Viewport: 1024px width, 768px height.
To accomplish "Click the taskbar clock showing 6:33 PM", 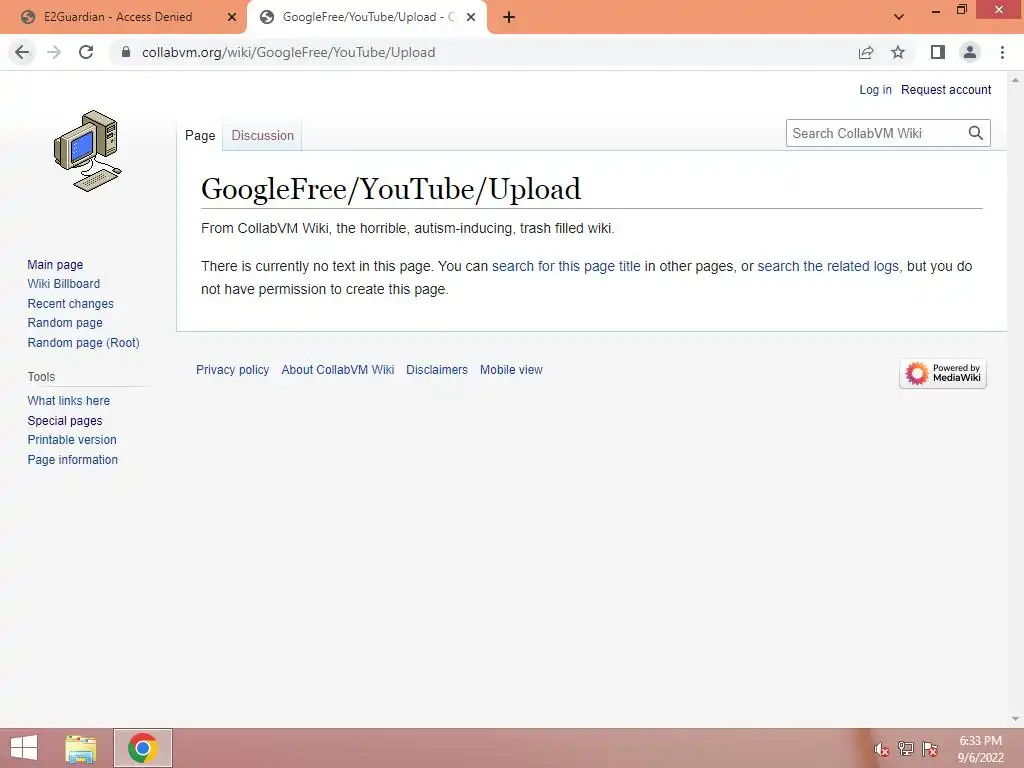I will click(x=980, y=749).
